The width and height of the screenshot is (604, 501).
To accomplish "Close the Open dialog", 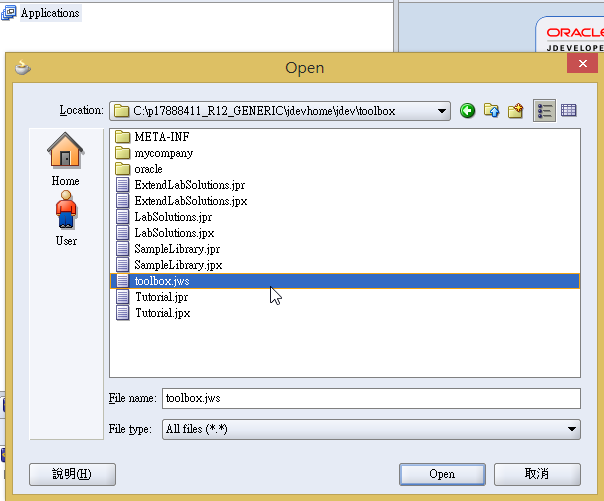I will 582,63.
